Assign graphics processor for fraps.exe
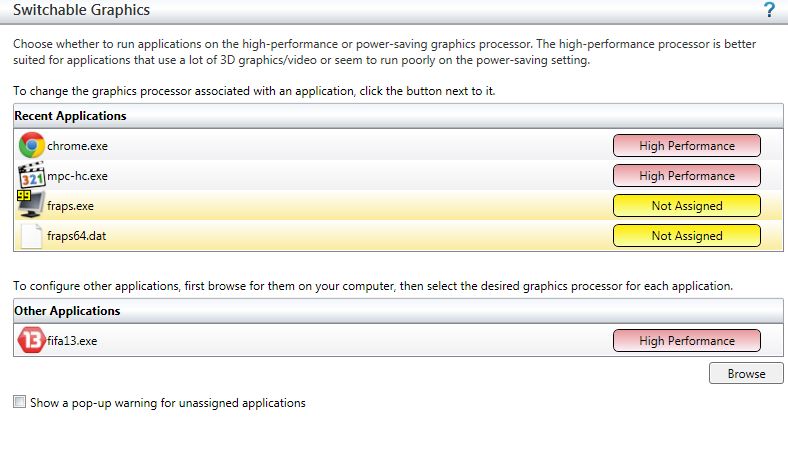Screen dimensions: 788x471 (686, 206)
